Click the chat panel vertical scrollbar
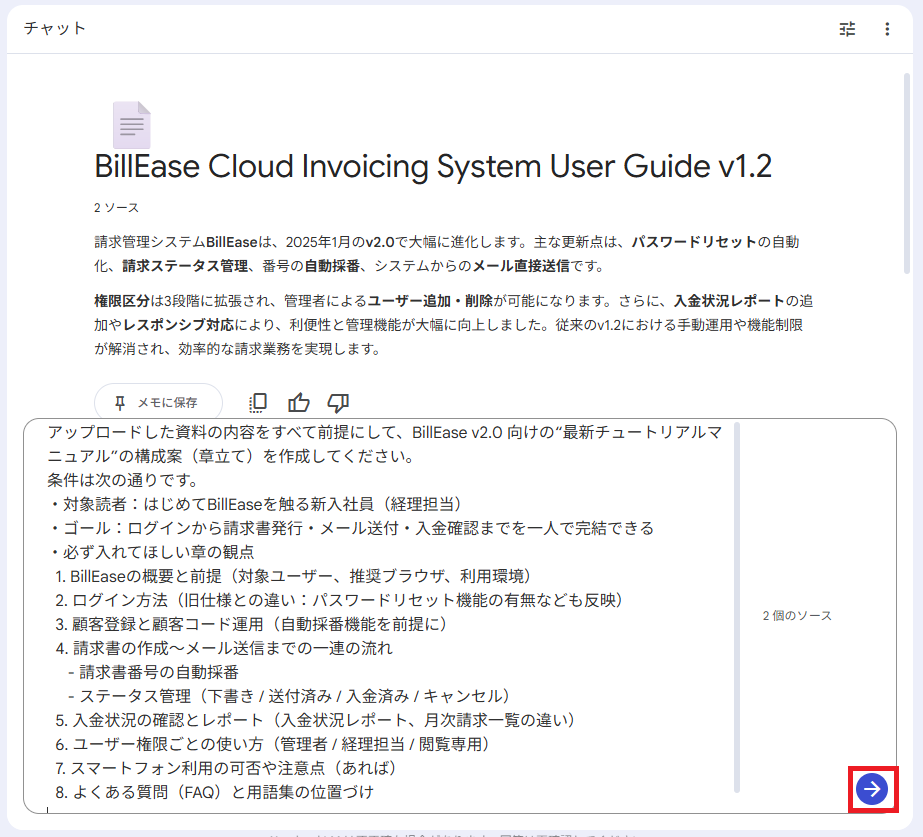 pos(907,174)
